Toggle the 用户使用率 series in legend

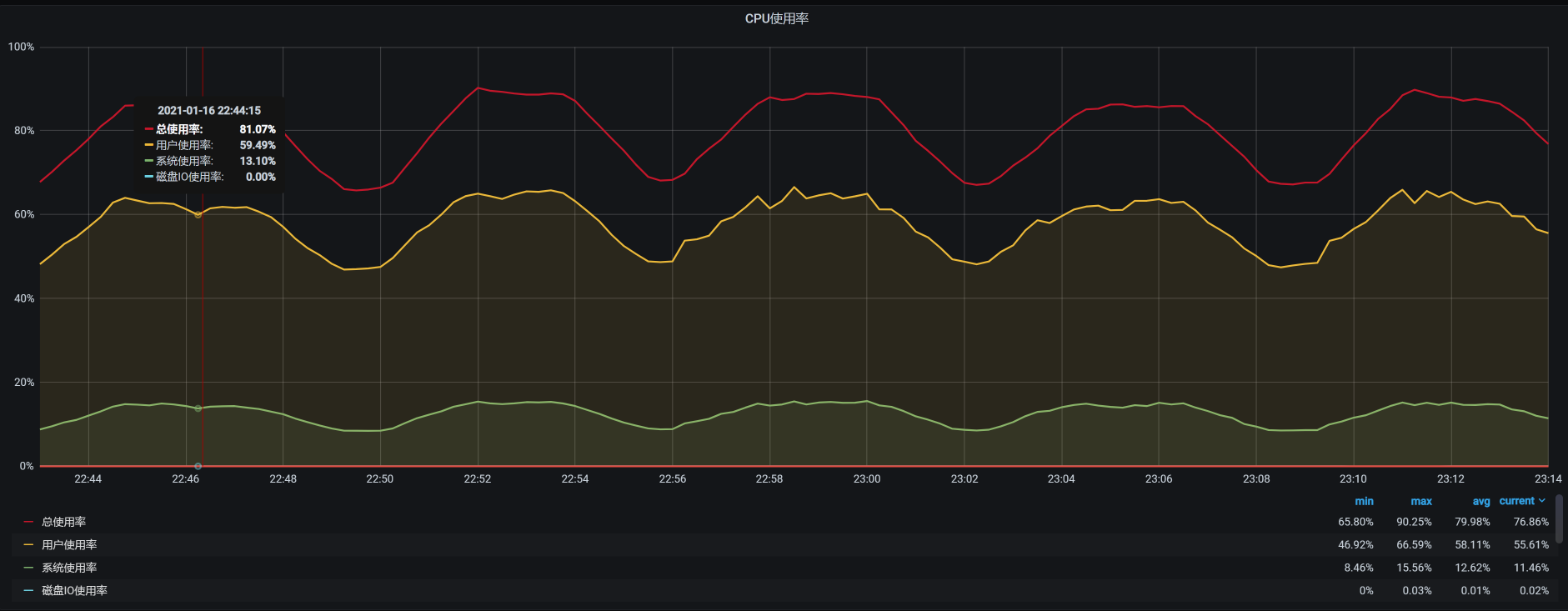pos(69,545)
